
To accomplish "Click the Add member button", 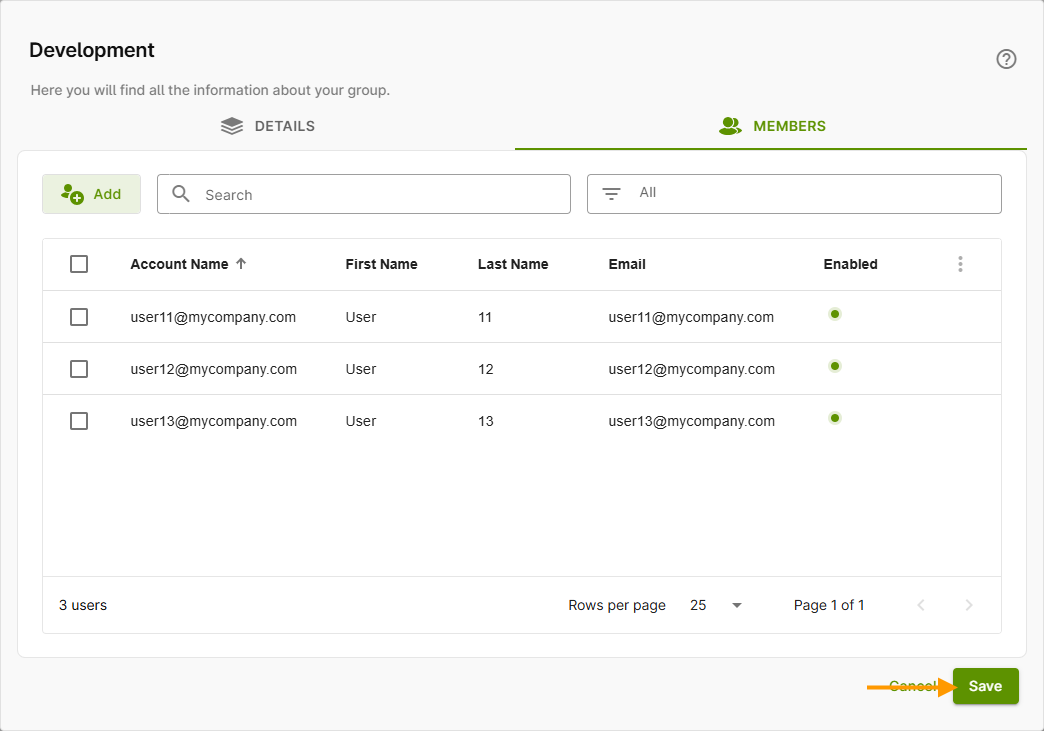I will coord(91,194).
